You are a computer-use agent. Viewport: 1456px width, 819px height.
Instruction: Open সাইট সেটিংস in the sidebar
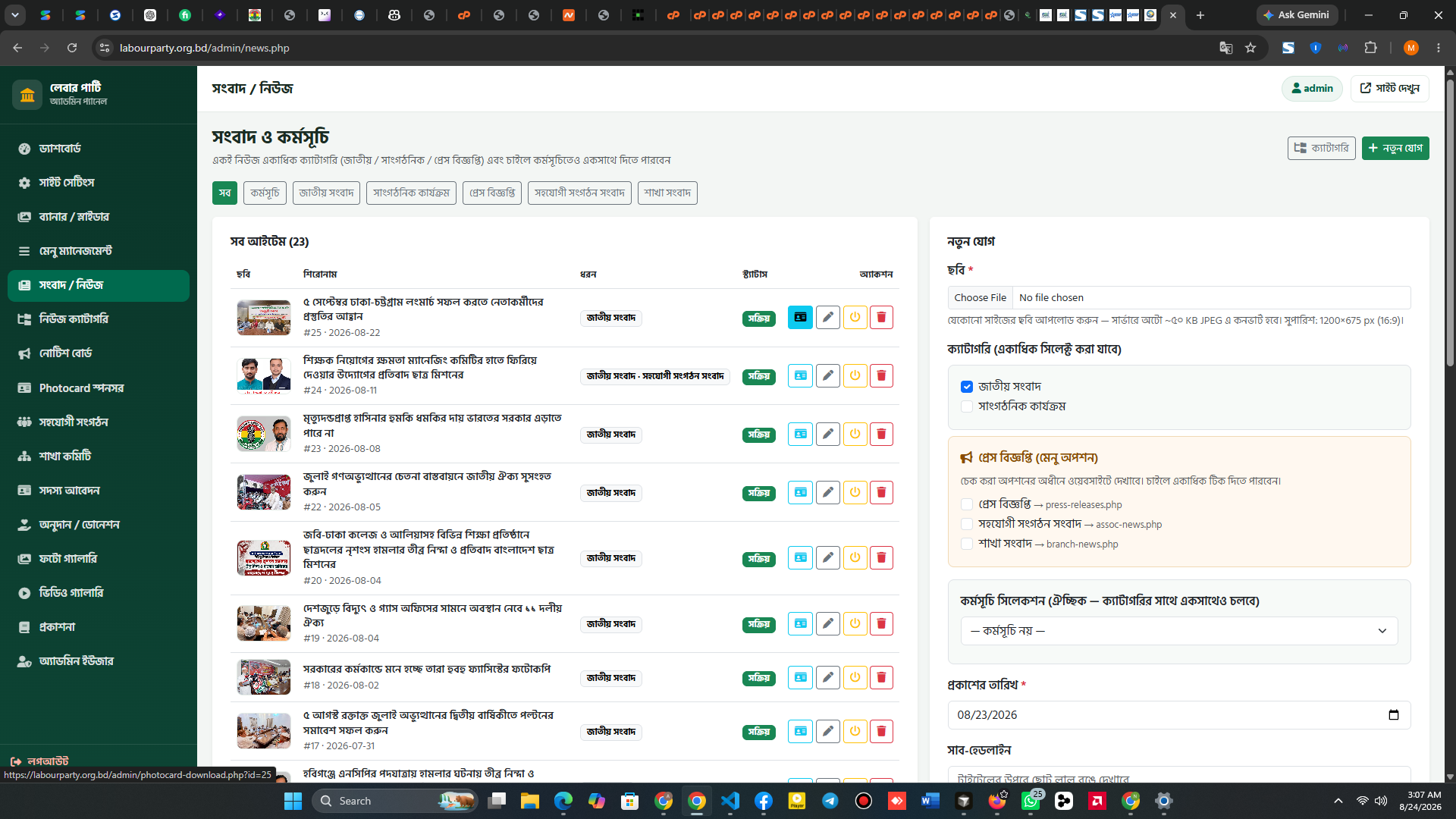coord(99,183)
